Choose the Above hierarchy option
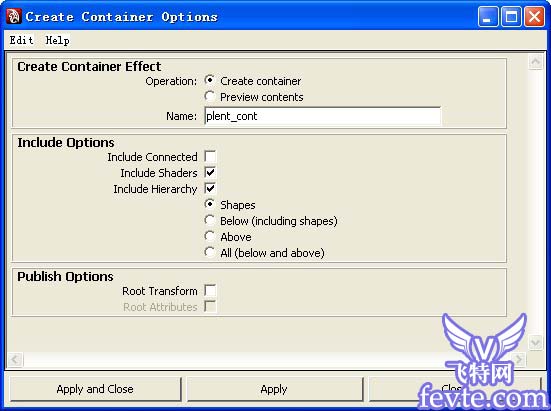Image resolution: width=551 pixels, height=411 pixels. point(210,236)
